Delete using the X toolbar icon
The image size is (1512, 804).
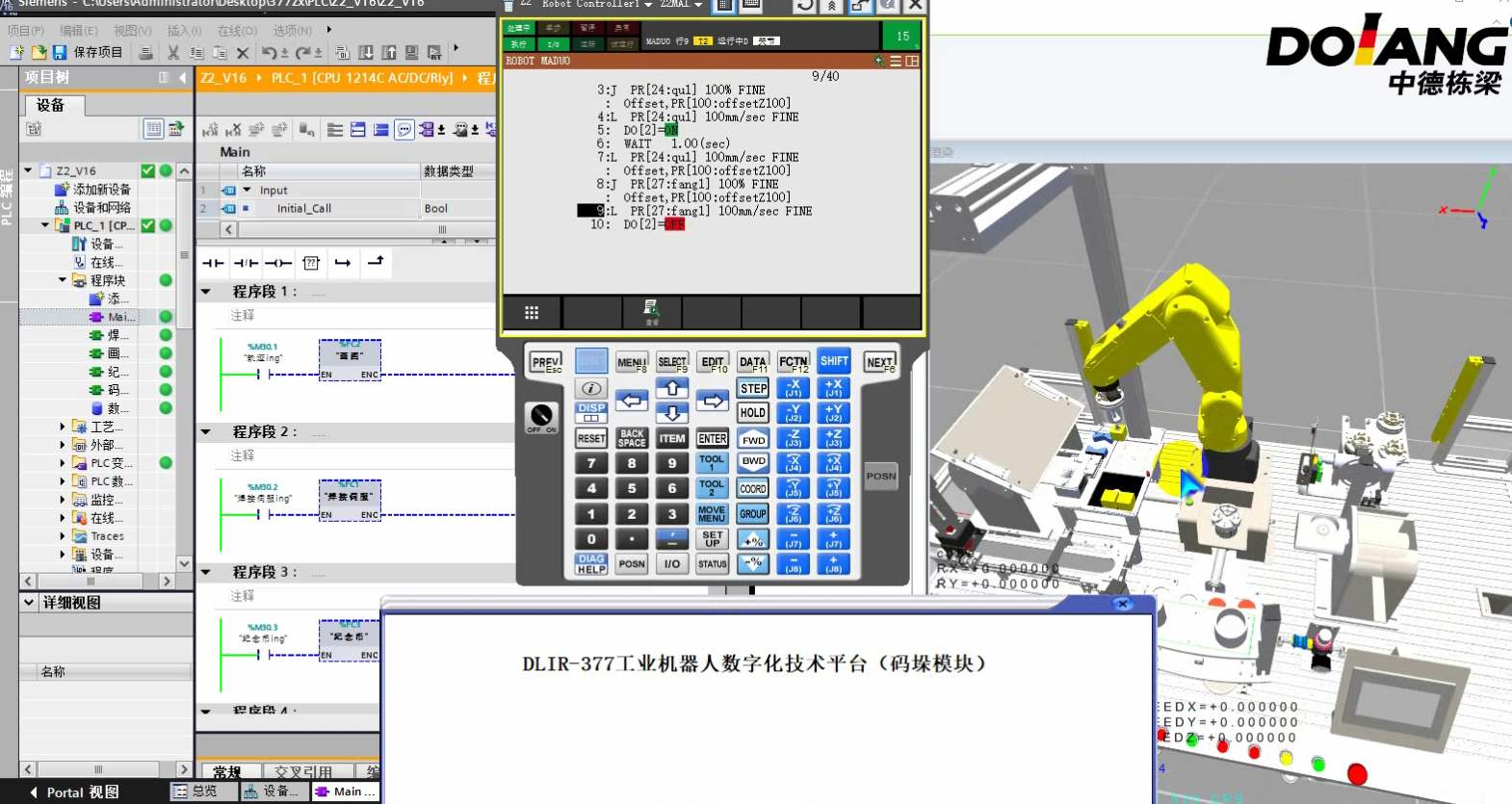pos(243,52)
